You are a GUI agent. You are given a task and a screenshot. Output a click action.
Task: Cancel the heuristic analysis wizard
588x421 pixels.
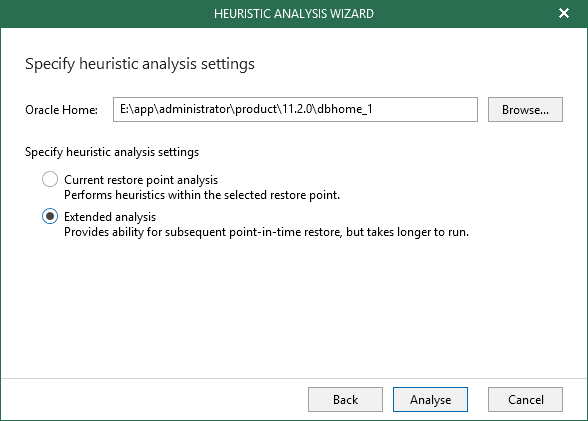[x=525, y=400]
